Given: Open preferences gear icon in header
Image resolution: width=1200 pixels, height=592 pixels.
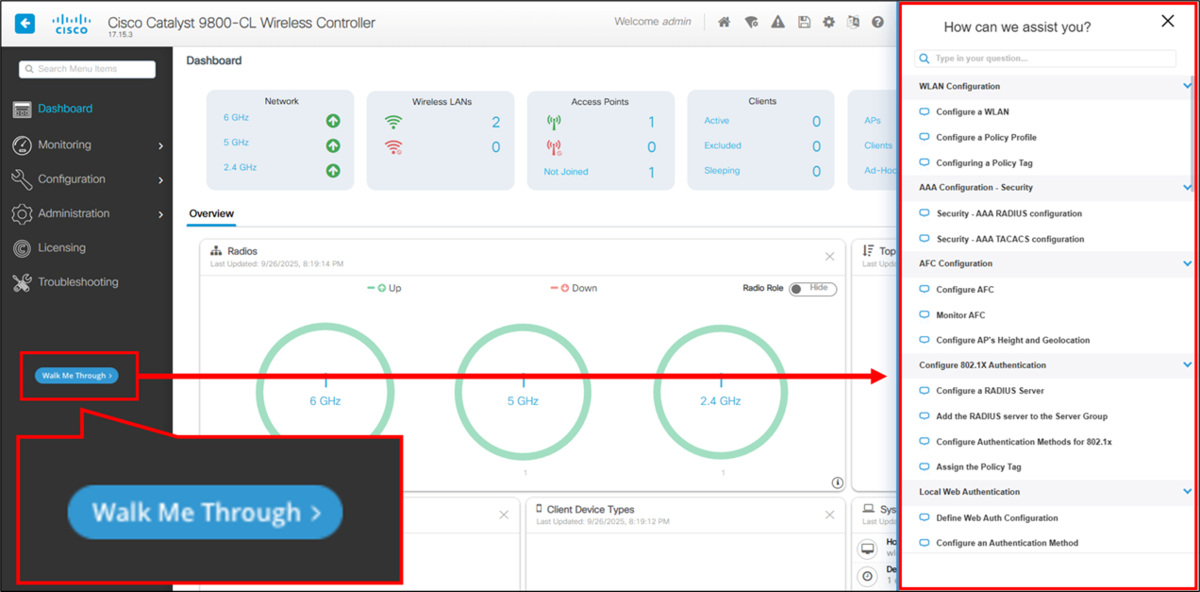Looking at the screenshot, I should (x=828, y=22).
